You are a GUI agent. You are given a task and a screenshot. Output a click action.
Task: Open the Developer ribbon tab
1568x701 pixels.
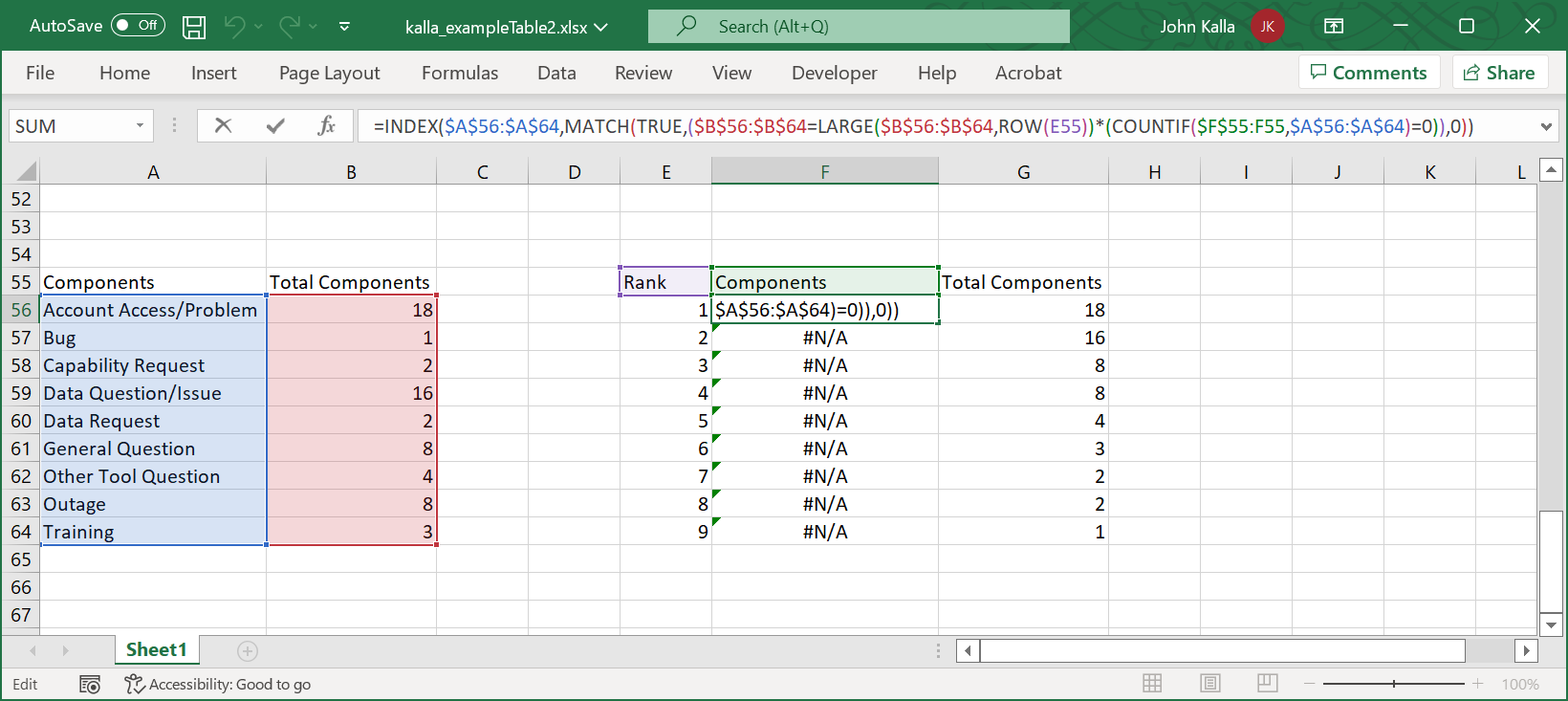pyautogui.click(x=834, y=73)
